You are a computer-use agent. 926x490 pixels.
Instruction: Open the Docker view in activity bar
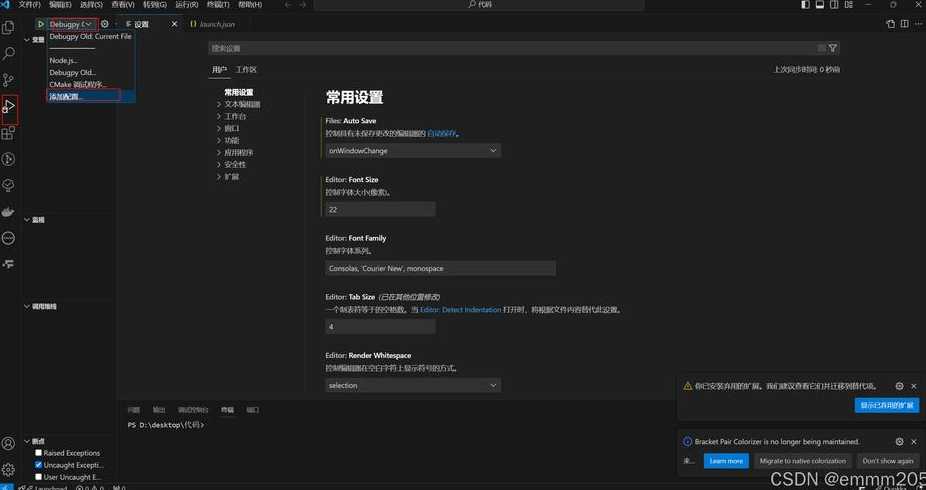[8, 212]
